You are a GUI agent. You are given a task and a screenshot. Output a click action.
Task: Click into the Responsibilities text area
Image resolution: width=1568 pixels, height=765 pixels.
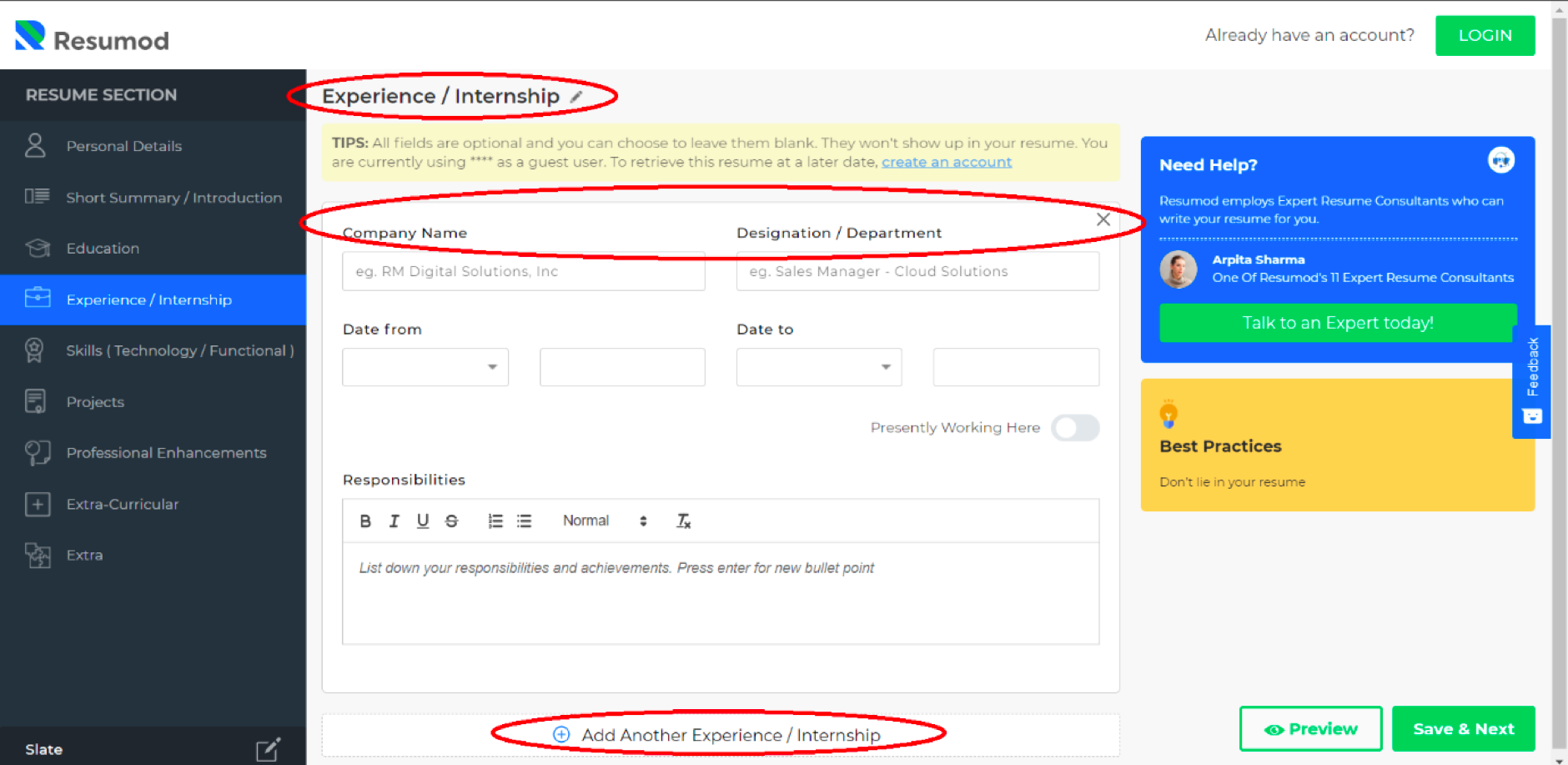click(721, 593)
